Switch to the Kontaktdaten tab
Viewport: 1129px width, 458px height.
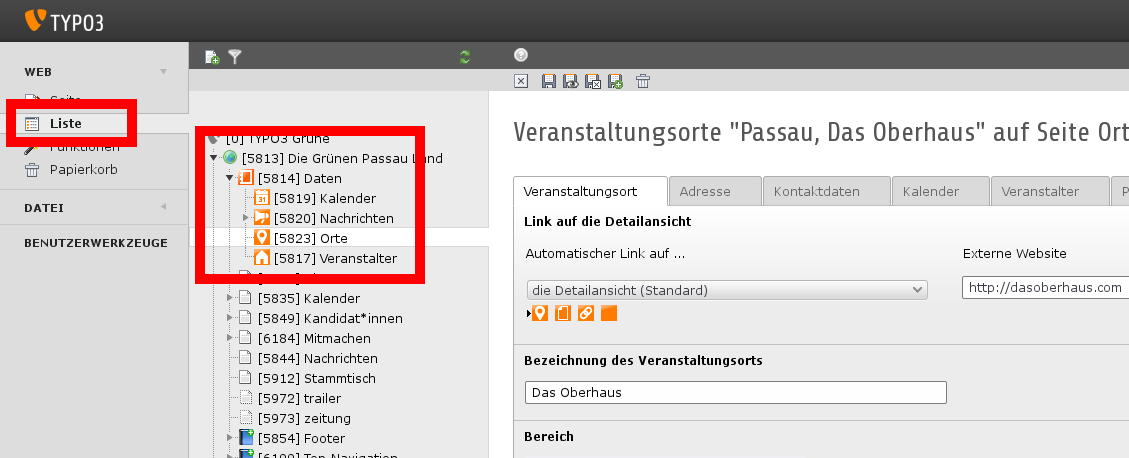click(x=824, y=191)
